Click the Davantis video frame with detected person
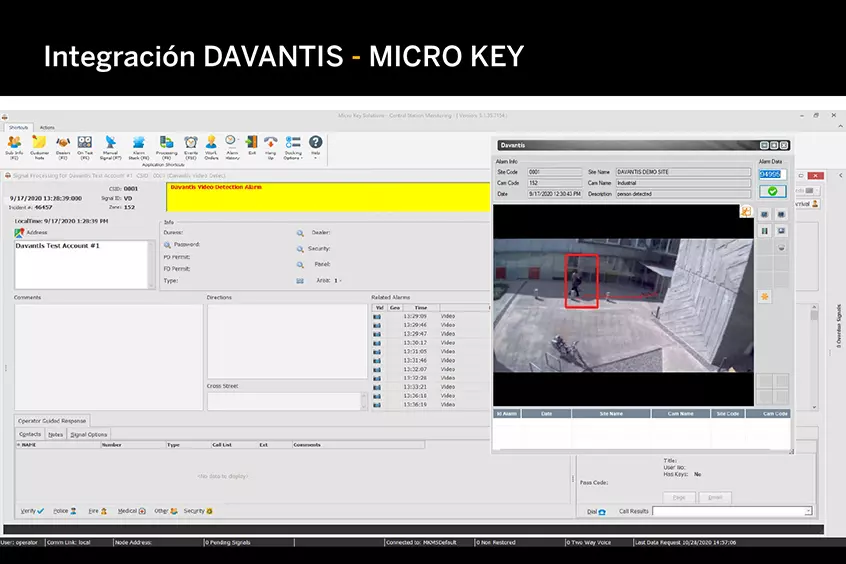The image size is (846, 564). click(623, 305)
